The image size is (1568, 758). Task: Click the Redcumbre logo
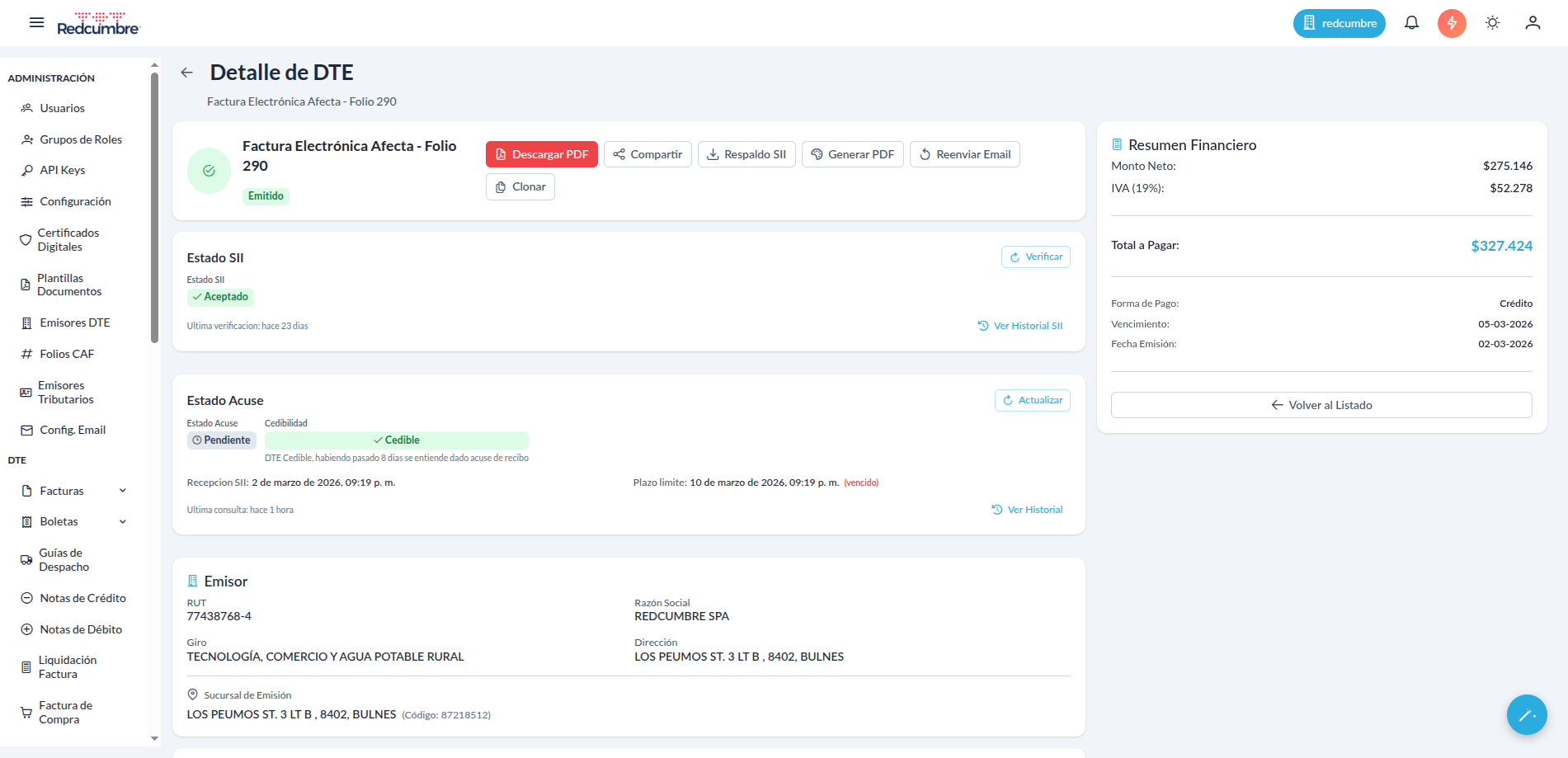point(99,23)
